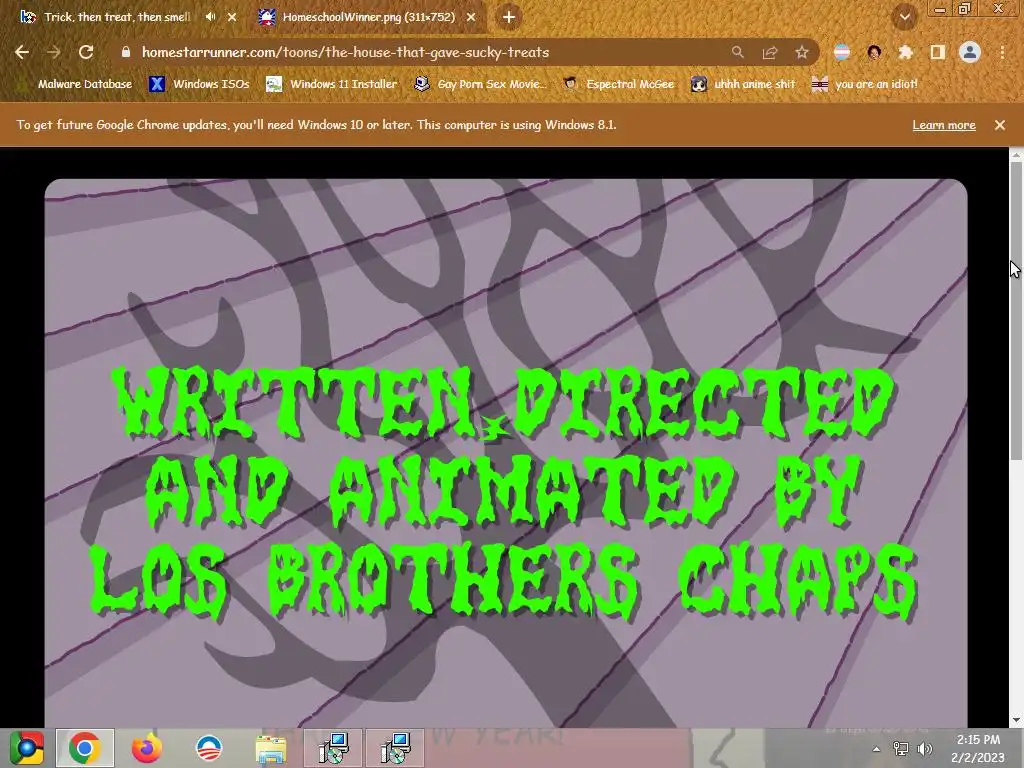Open zoom magnifier icon in address bar
1024x768 pixels.
click(737, 52)
